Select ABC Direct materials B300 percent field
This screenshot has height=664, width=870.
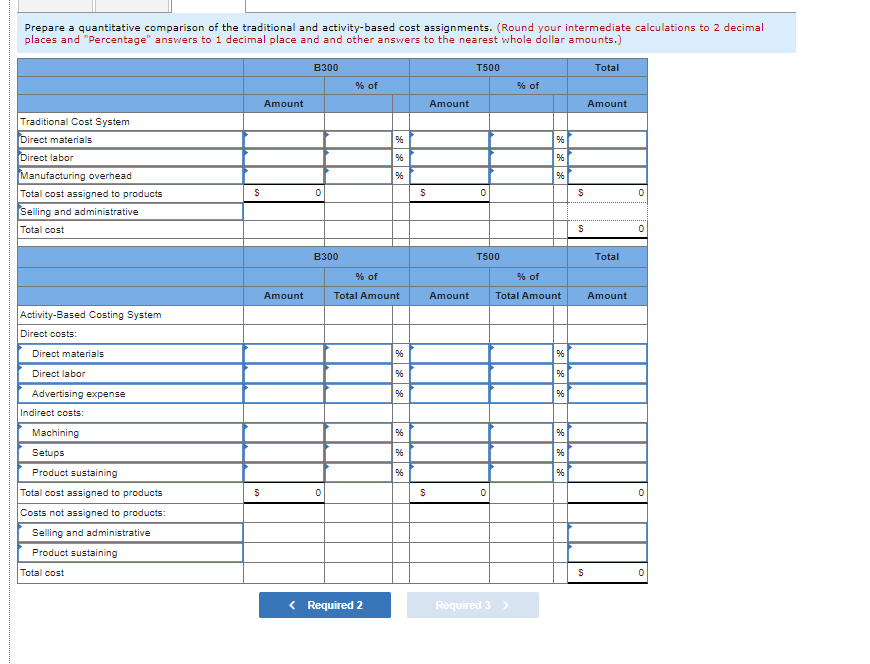[358, 354]
